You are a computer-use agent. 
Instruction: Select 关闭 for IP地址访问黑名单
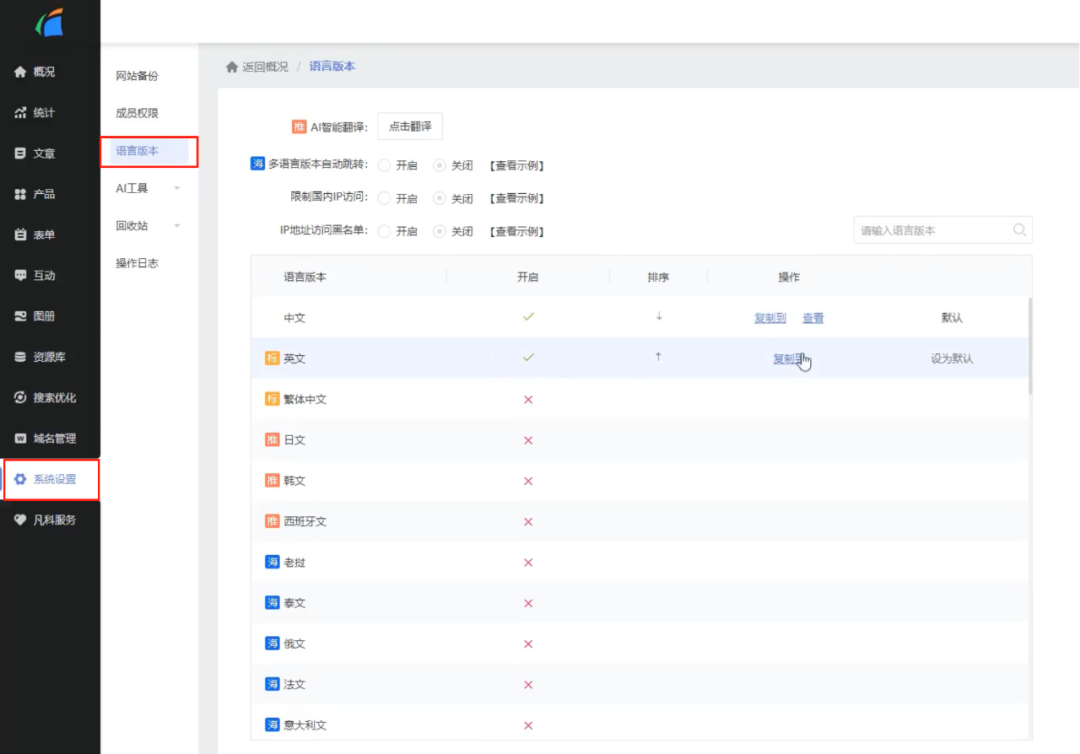coord(439,231)
